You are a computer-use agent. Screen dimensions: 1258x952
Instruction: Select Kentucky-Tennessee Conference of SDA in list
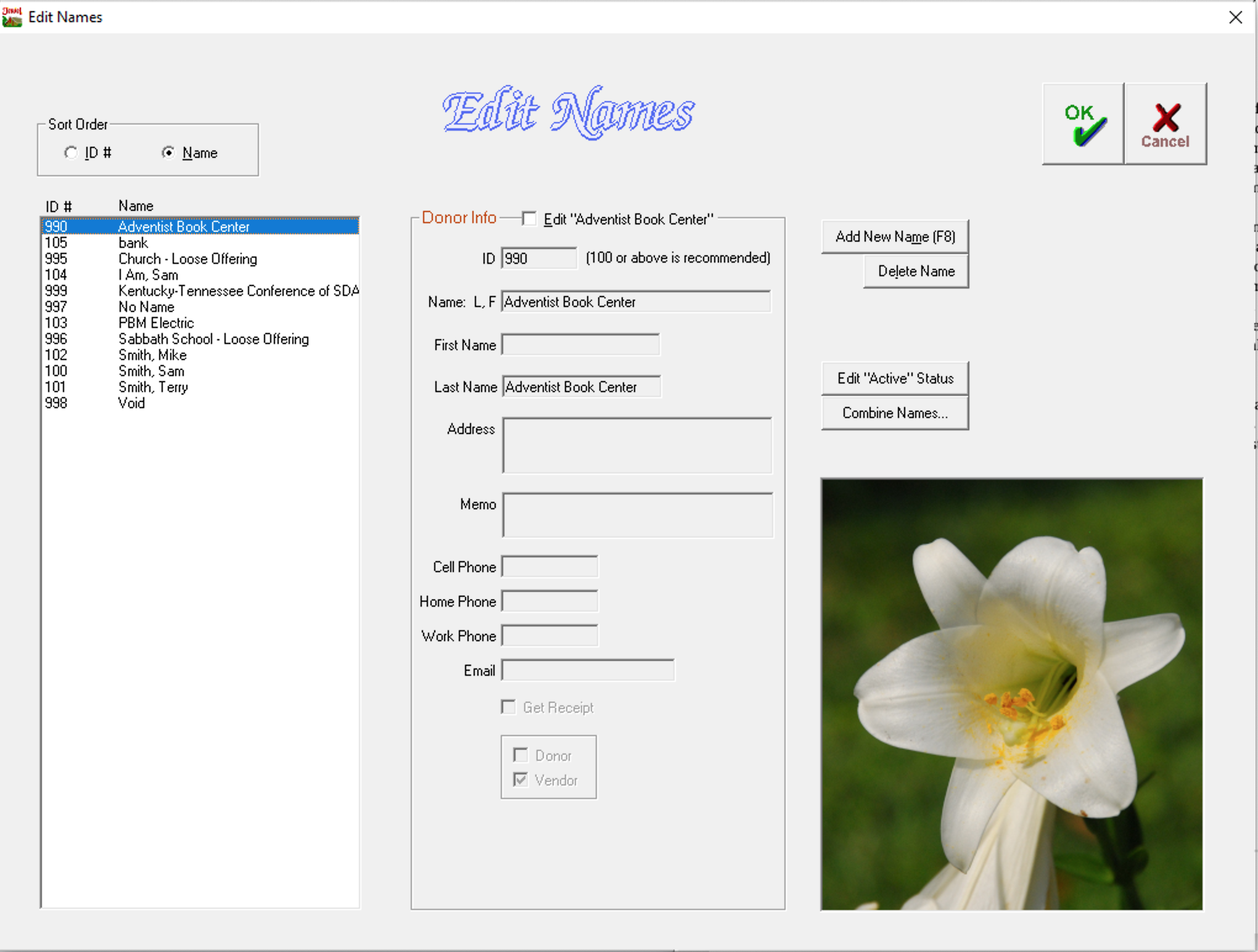(238, 291)
